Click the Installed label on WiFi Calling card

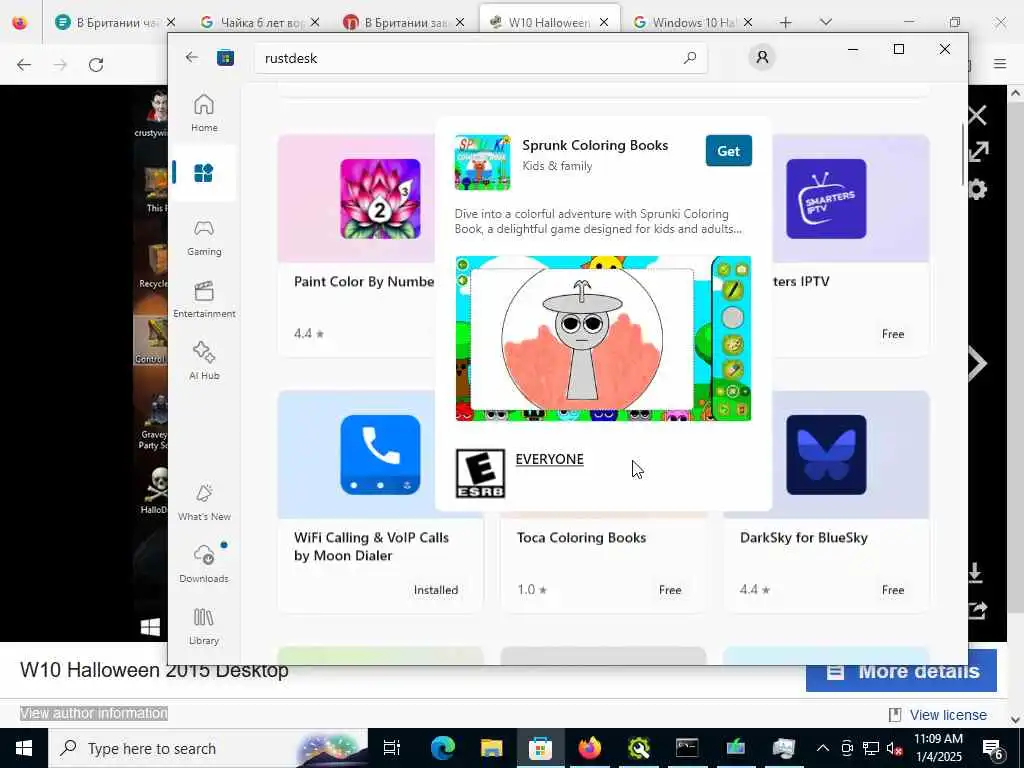(436, 590)
